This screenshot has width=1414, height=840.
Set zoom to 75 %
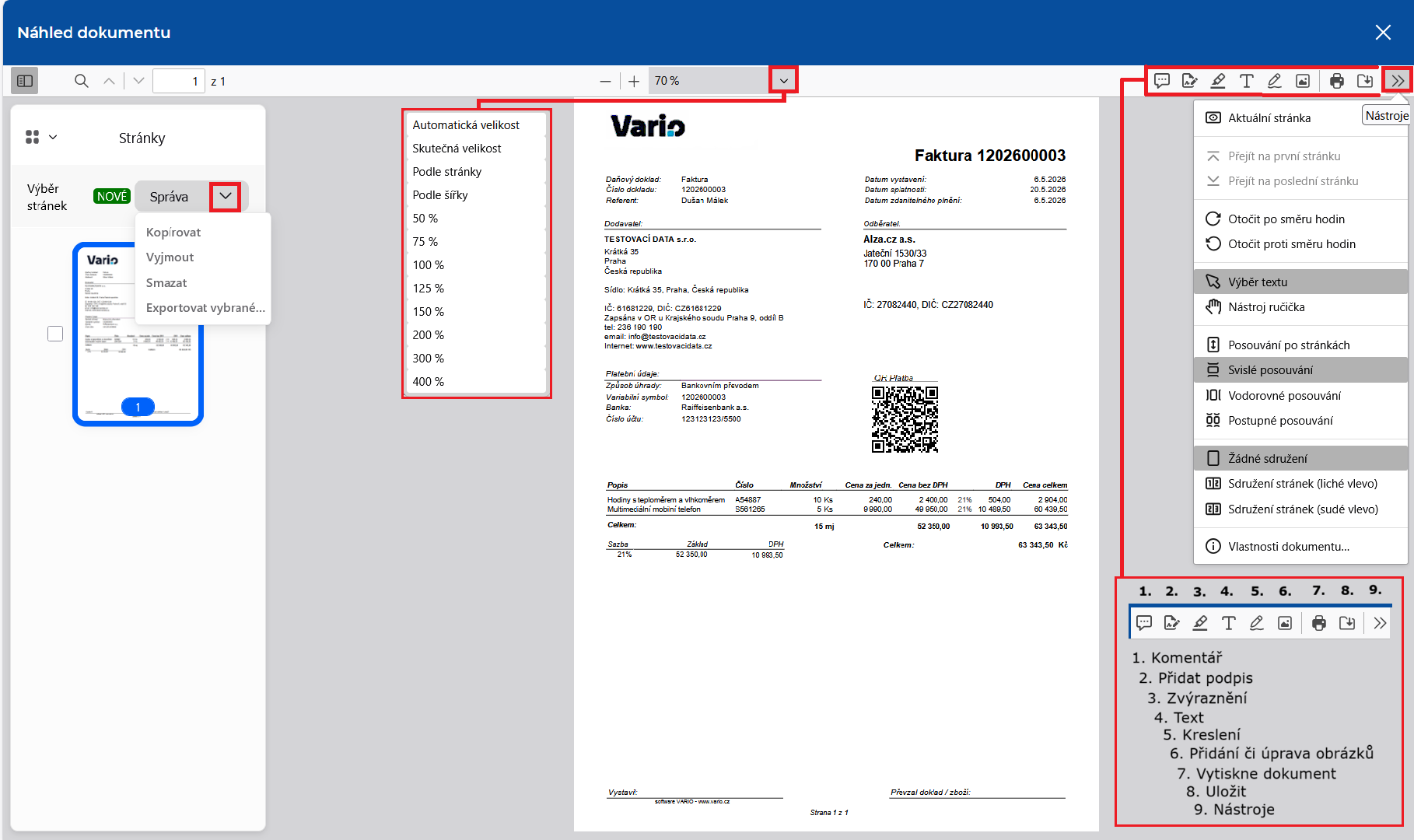476,241
